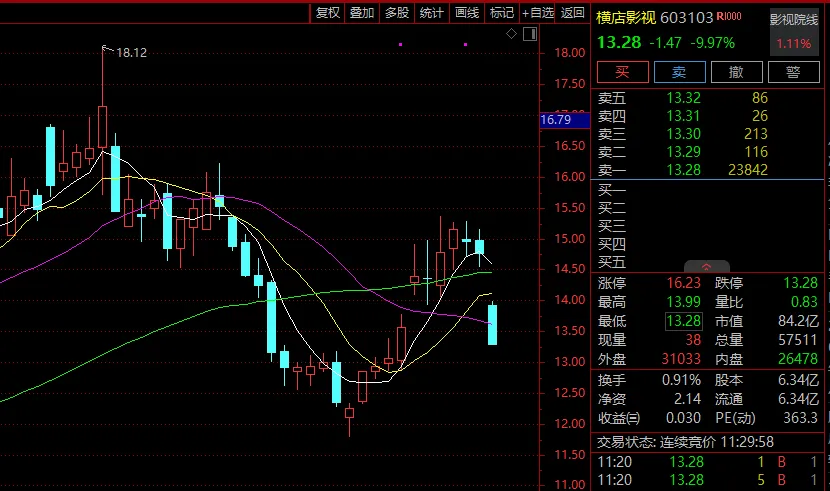This screenshot has width=830, height=491.
Task: Click the diamond marker icon above chart
Action: pyautogui.click(x=512, y=34)
